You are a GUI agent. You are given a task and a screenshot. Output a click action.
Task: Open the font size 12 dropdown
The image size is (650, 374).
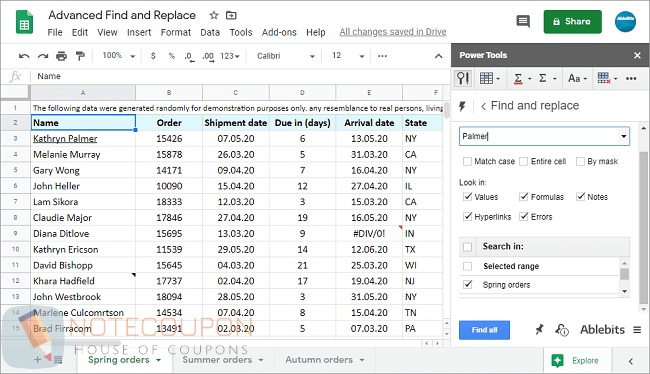click(x=348, y=56)
